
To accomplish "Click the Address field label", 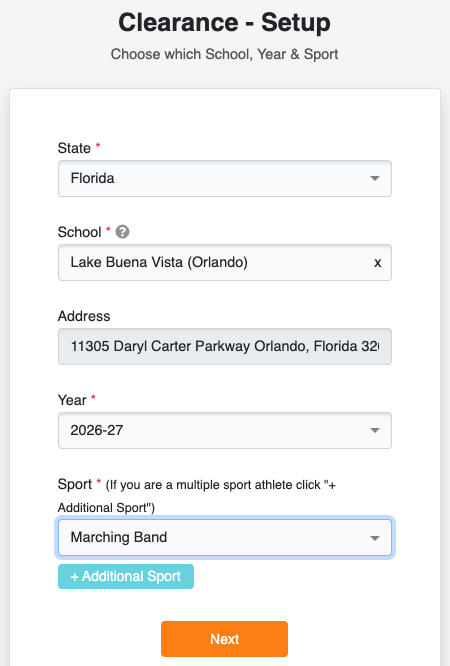I will tap(84, 316).
